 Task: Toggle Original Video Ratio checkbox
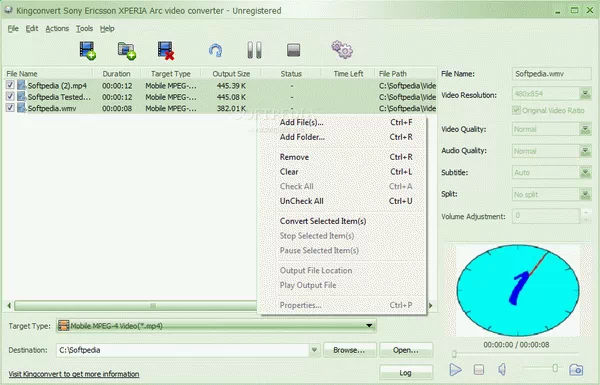coord(516,110)
